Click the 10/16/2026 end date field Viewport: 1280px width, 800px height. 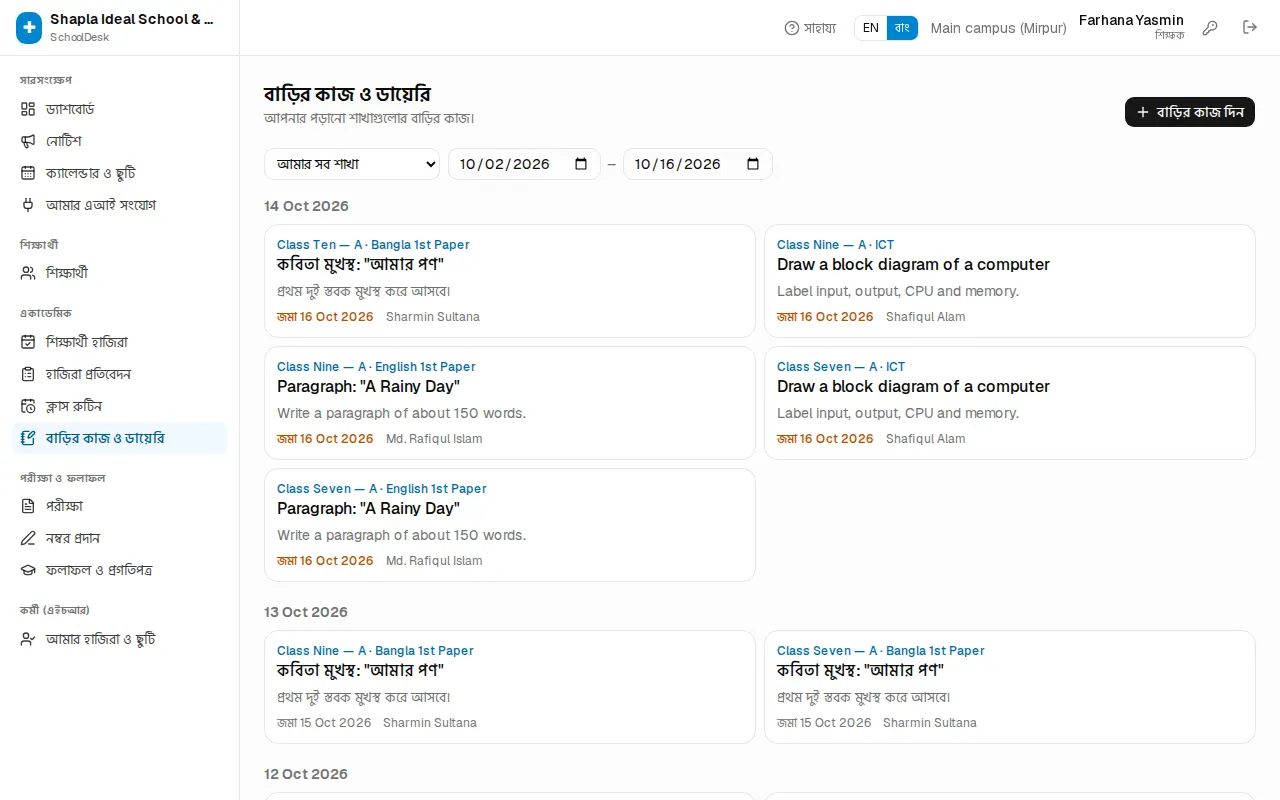click(x=698, y=164)
